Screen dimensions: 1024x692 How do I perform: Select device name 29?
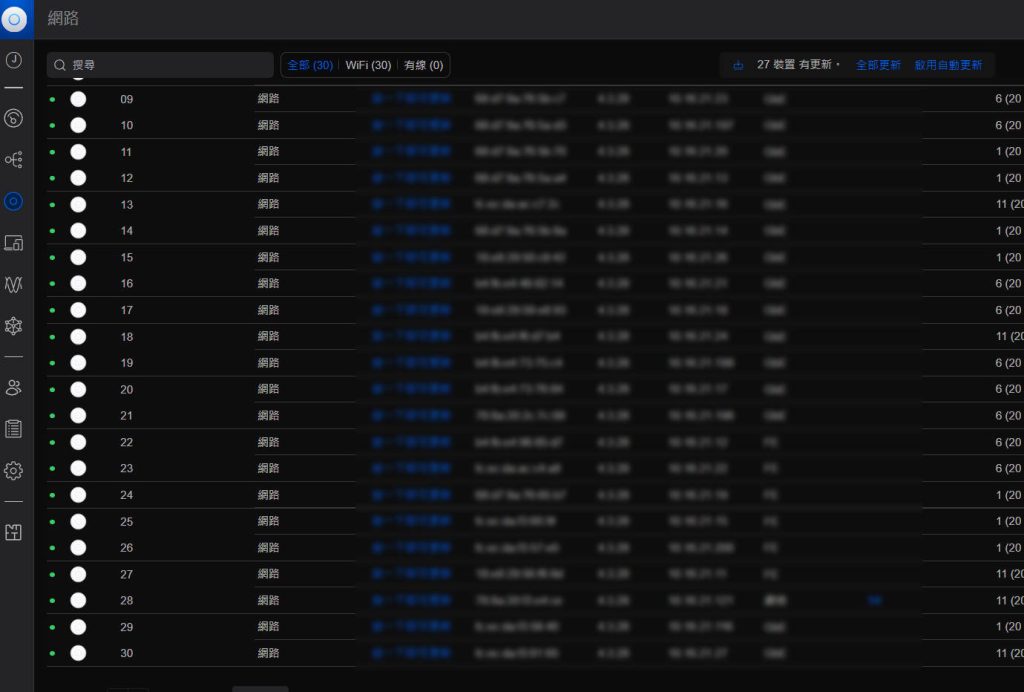click(x=127, y=627)
